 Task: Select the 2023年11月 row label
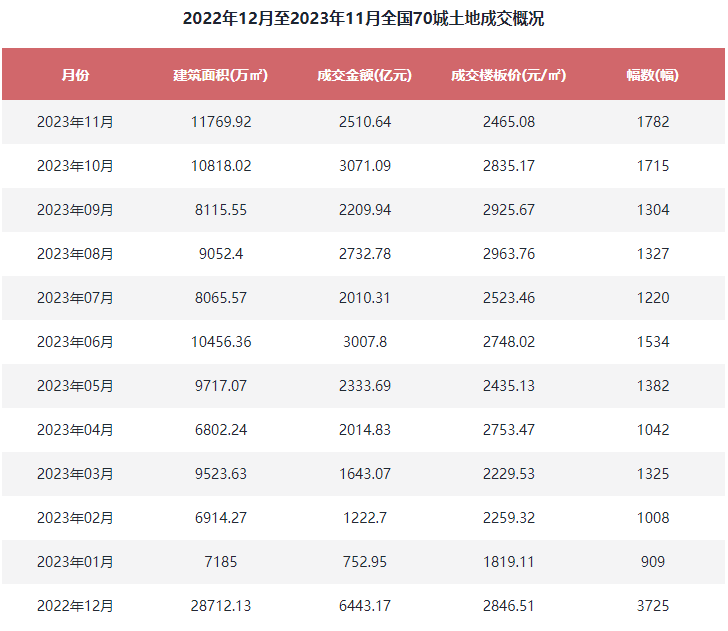[75, 122]
